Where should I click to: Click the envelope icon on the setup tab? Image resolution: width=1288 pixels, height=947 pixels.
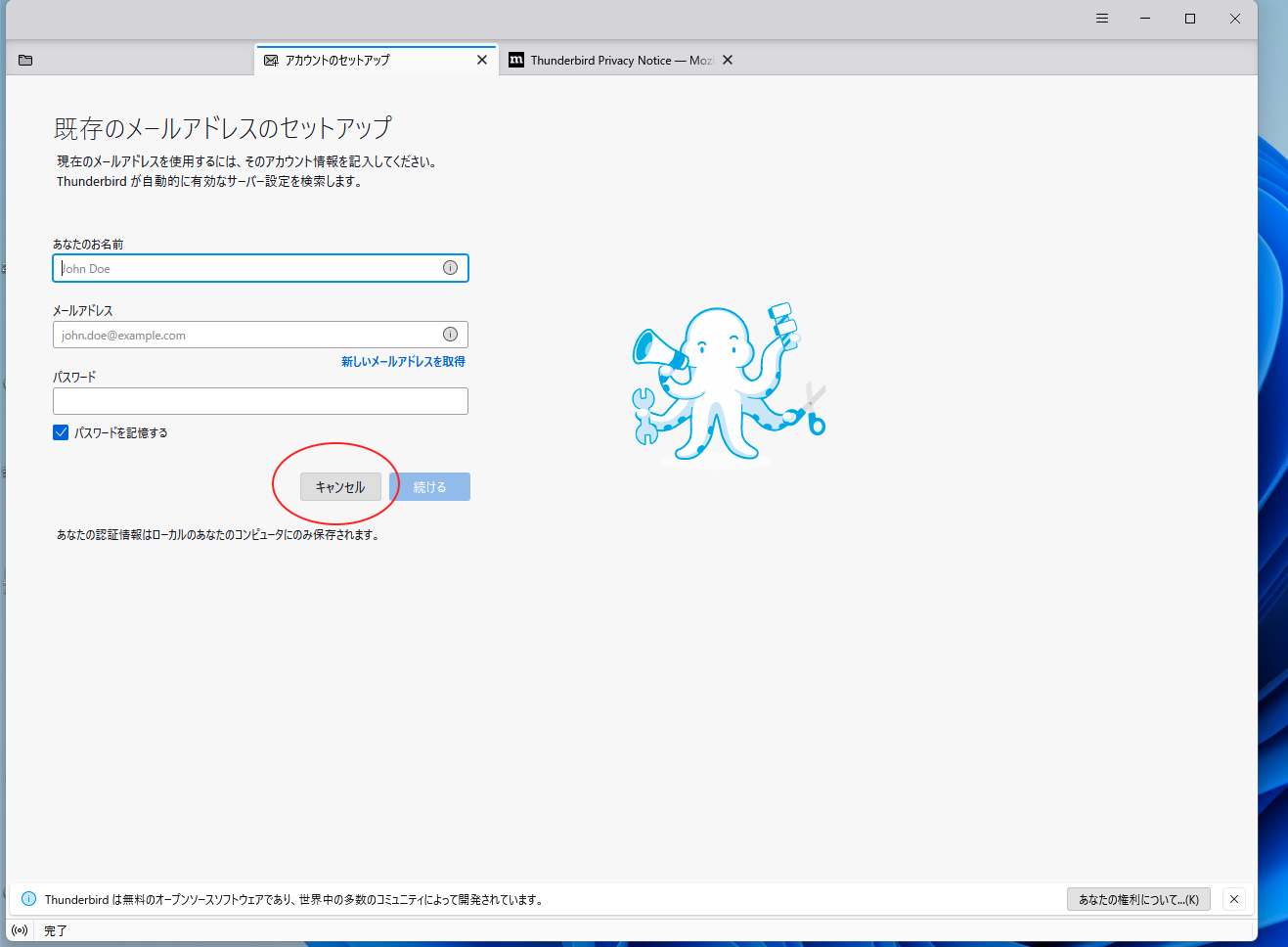pyautogui.click(x=270, y=60)
